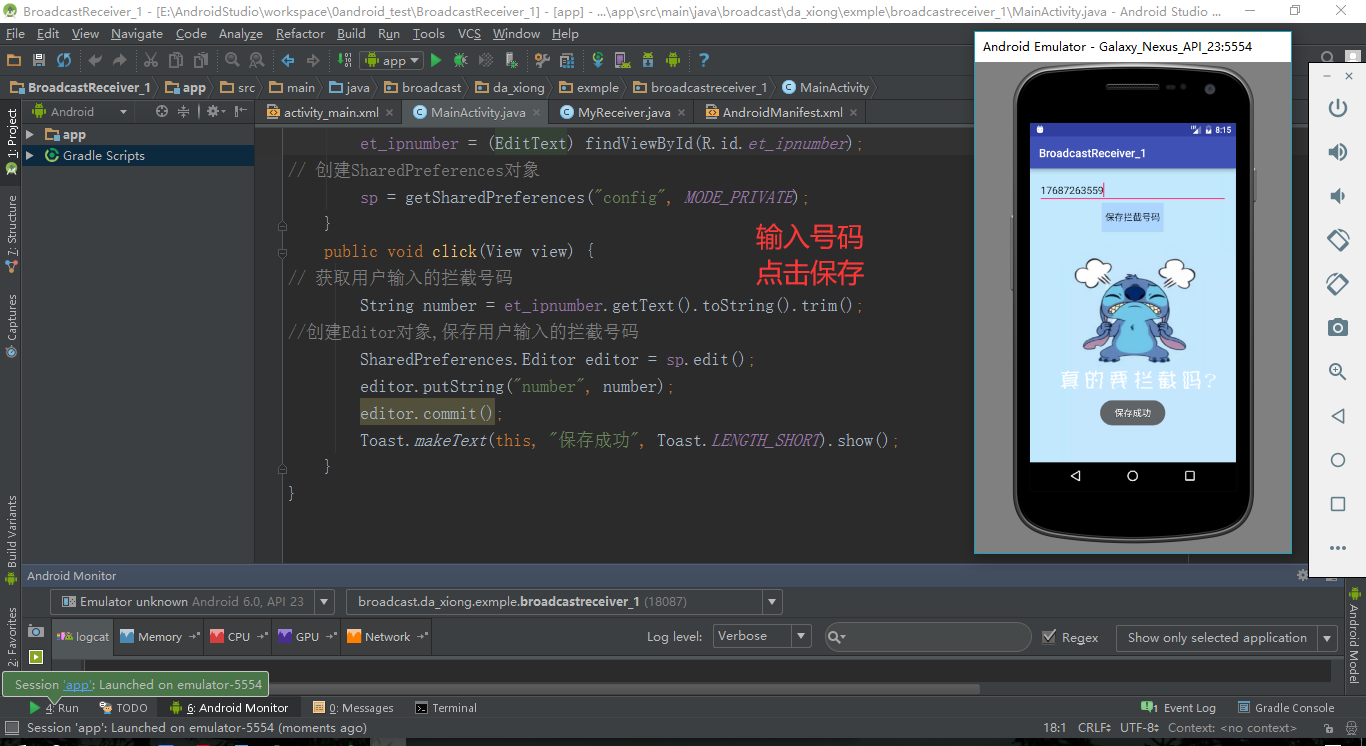Toggle tool window quick access in status bar

pyautogui.click(x=12, y=728)
